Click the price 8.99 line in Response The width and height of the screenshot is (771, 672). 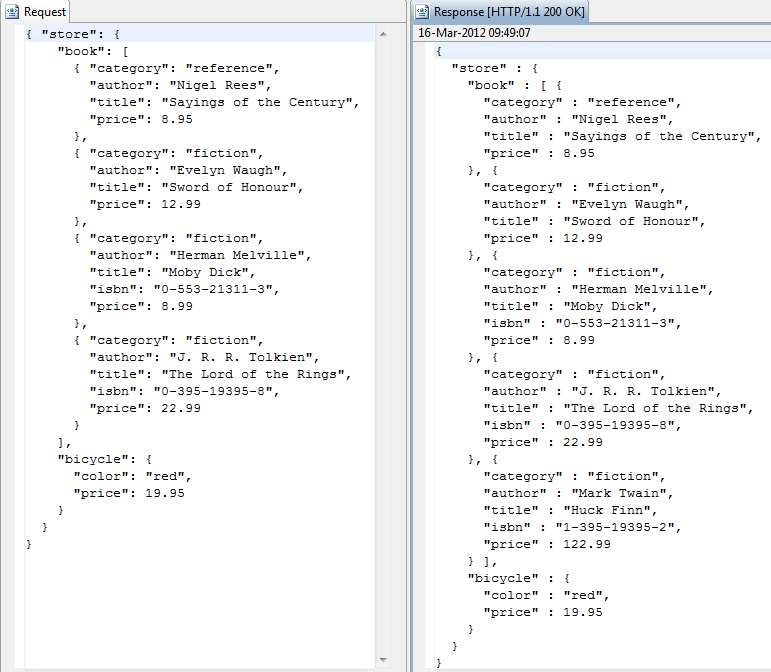(539, 341)
